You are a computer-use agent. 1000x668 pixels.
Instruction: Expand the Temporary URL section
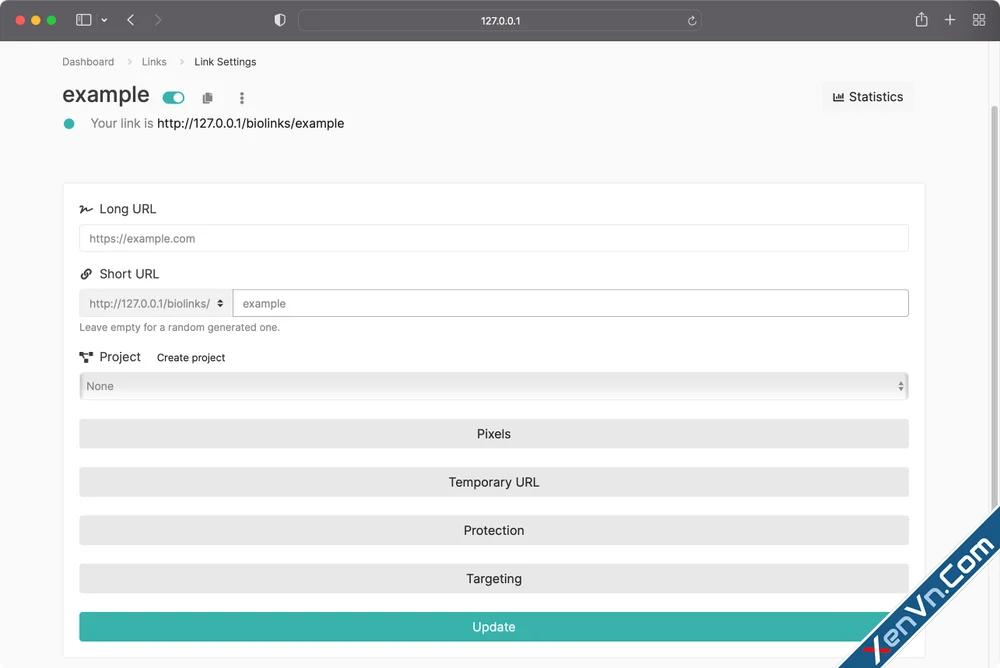click(x=494, y=482)
